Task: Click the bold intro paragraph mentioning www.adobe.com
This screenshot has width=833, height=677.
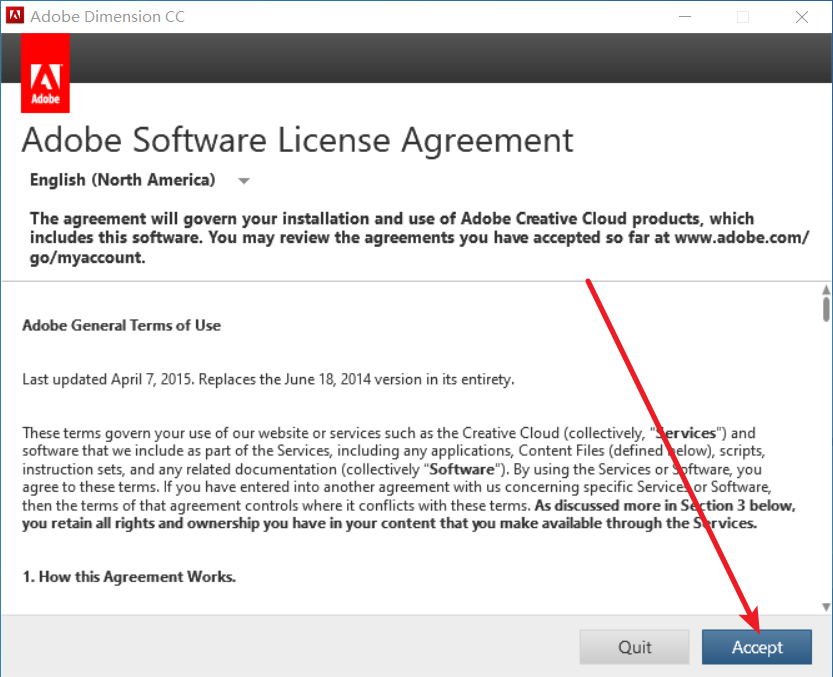Action: pyautogui.click(x=419, y=238)
